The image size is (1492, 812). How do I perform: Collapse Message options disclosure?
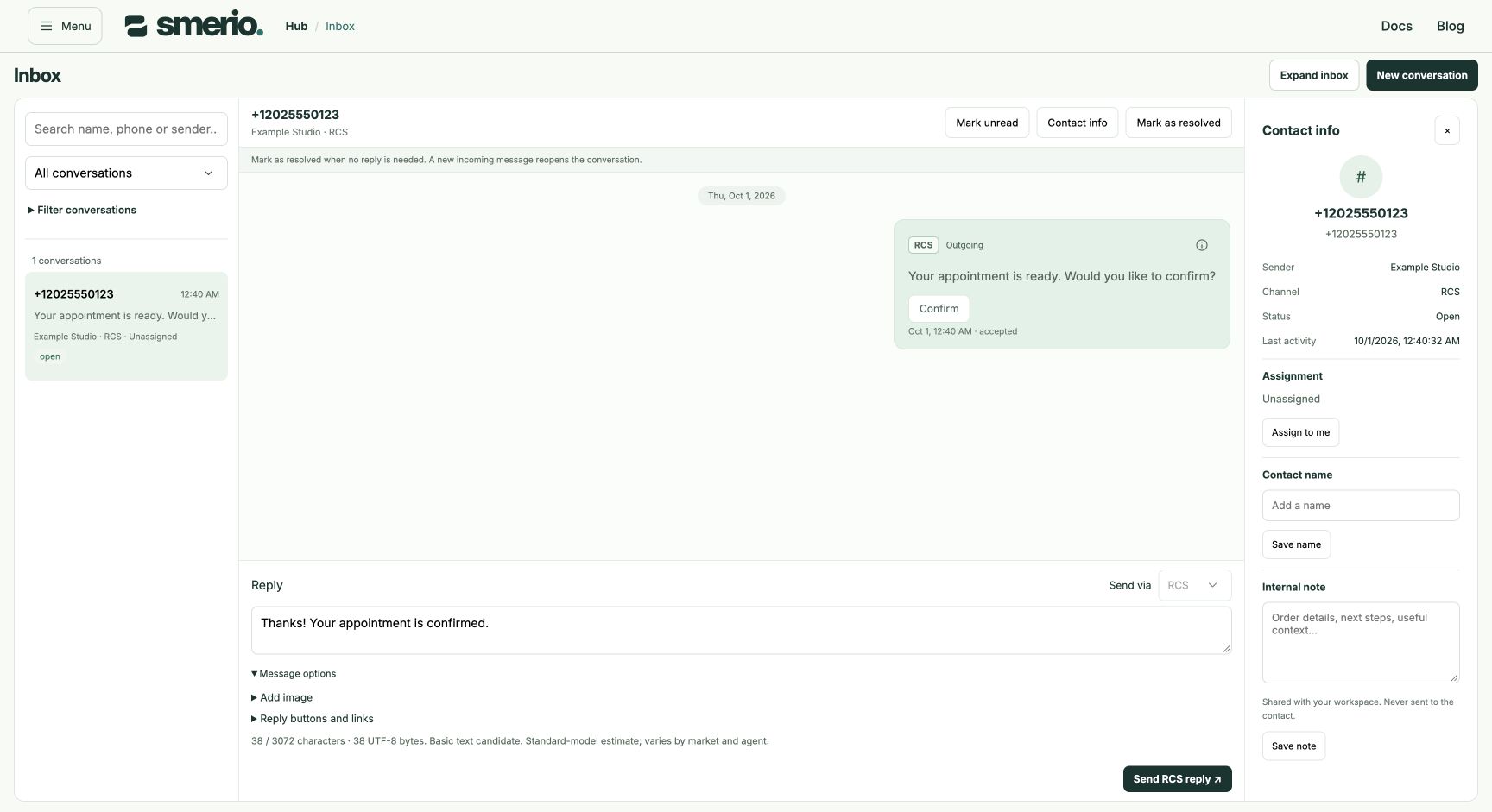294,673
